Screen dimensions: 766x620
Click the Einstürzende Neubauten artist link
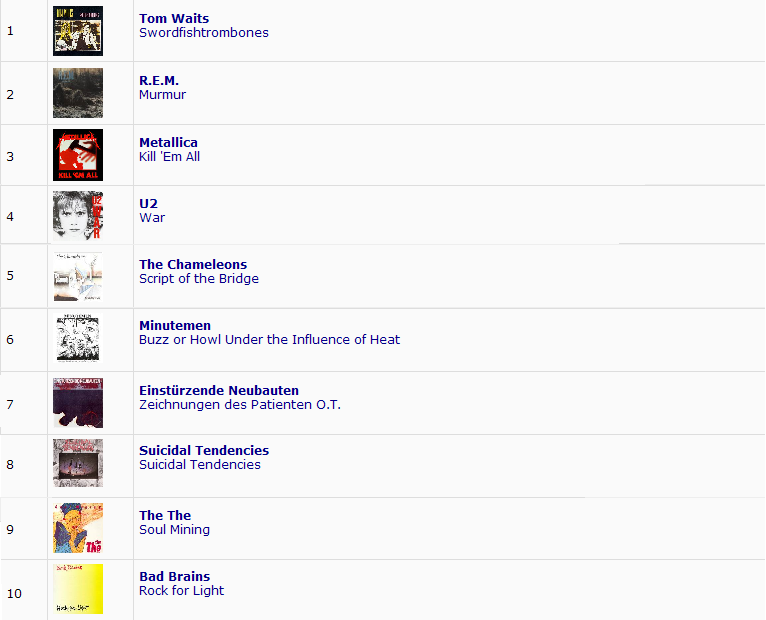(219, 391)
